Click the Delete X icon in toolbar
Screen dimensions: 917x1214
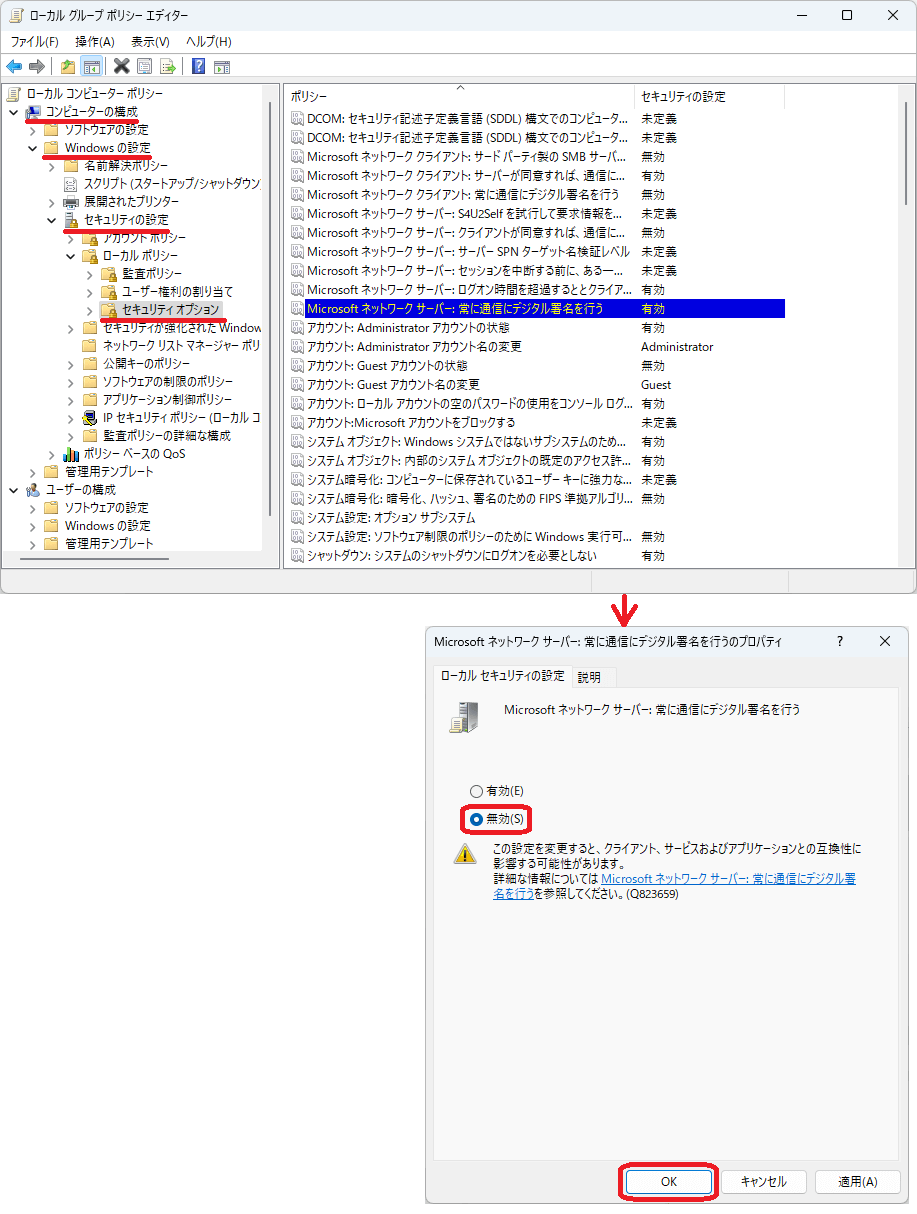click(x=122, y=67)
